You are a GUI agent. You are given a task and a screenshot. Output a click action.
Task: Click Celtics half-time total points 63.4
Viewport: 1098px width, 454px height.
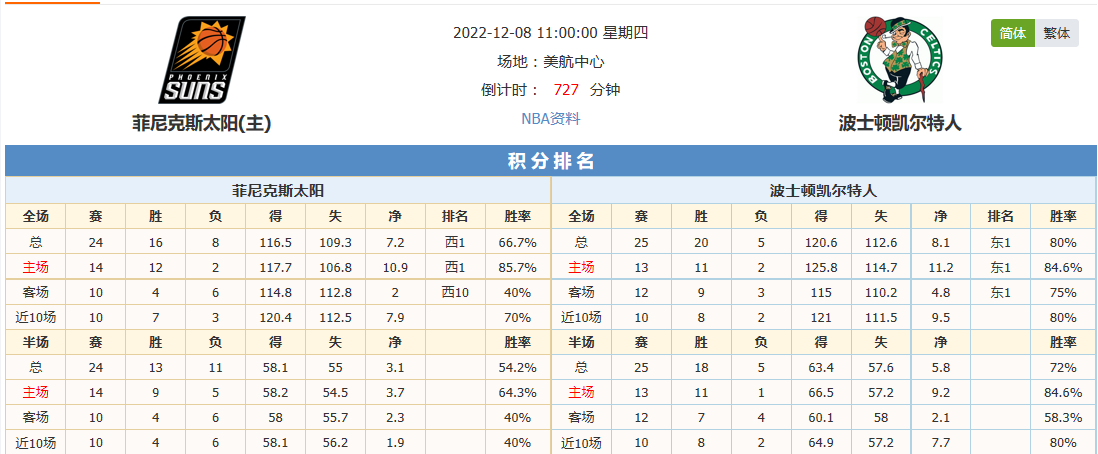pos(821,367)
